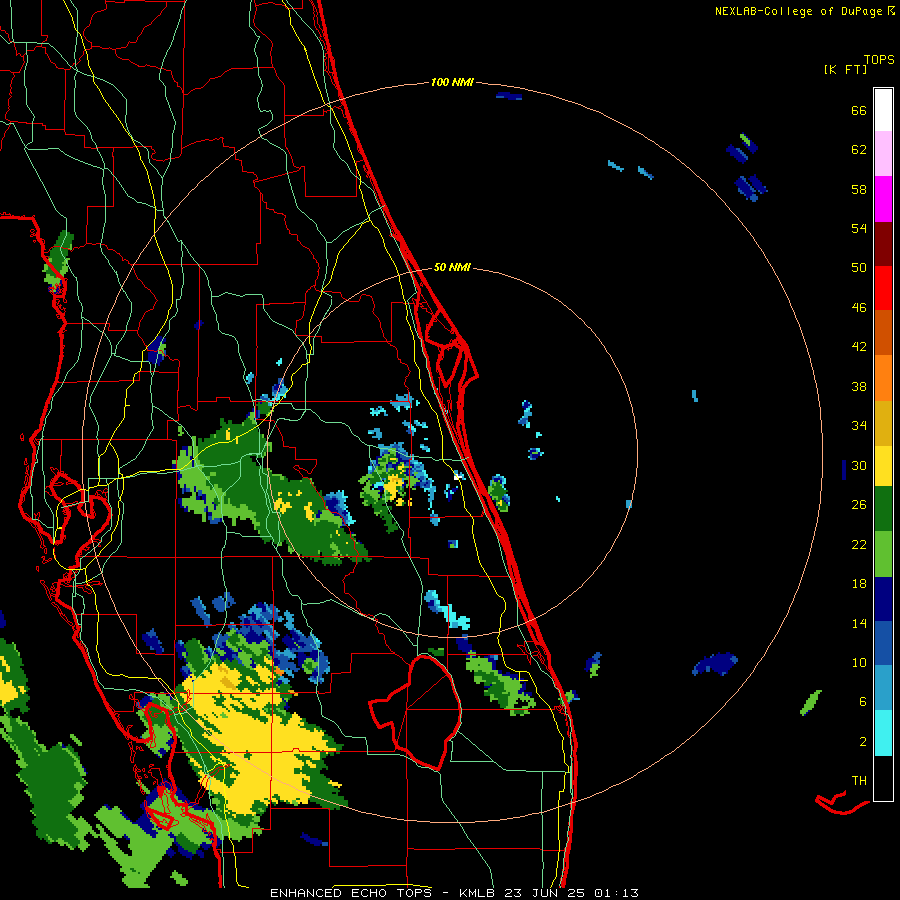Viewport: 900px width, 900px height.
Task: Click the 38 legend value
Action: click(x=859, y=386)
